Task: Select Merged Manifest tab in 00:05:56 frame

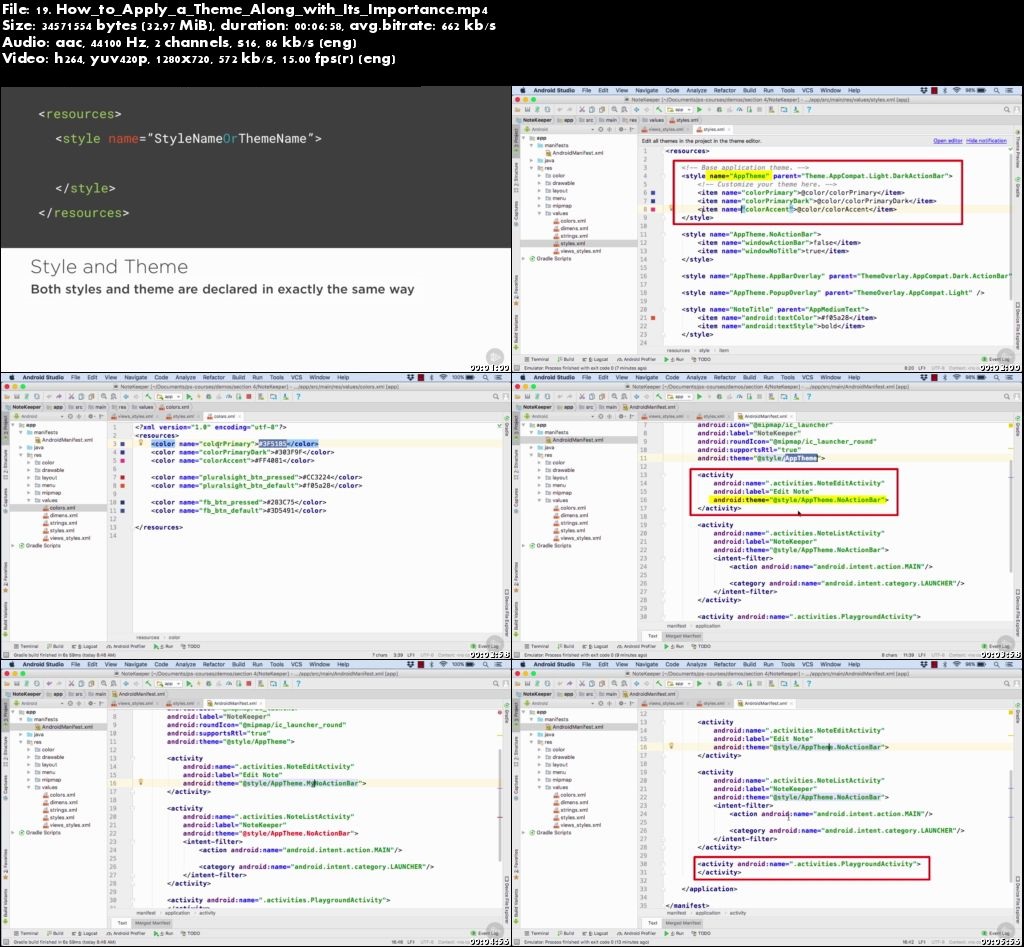Action: click(683, 923)
